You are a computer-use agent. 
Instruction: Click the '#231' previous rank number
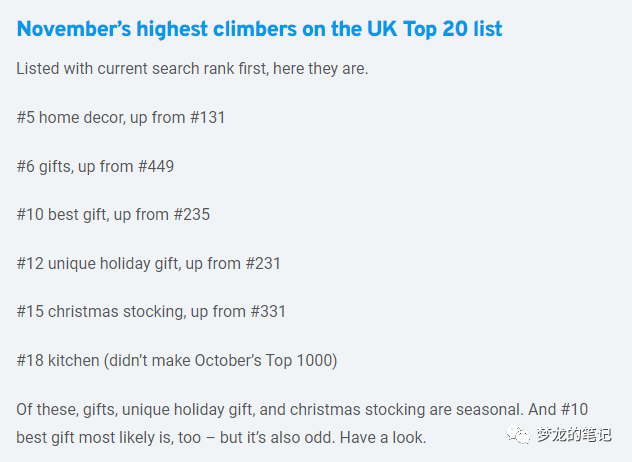[263, 263]
